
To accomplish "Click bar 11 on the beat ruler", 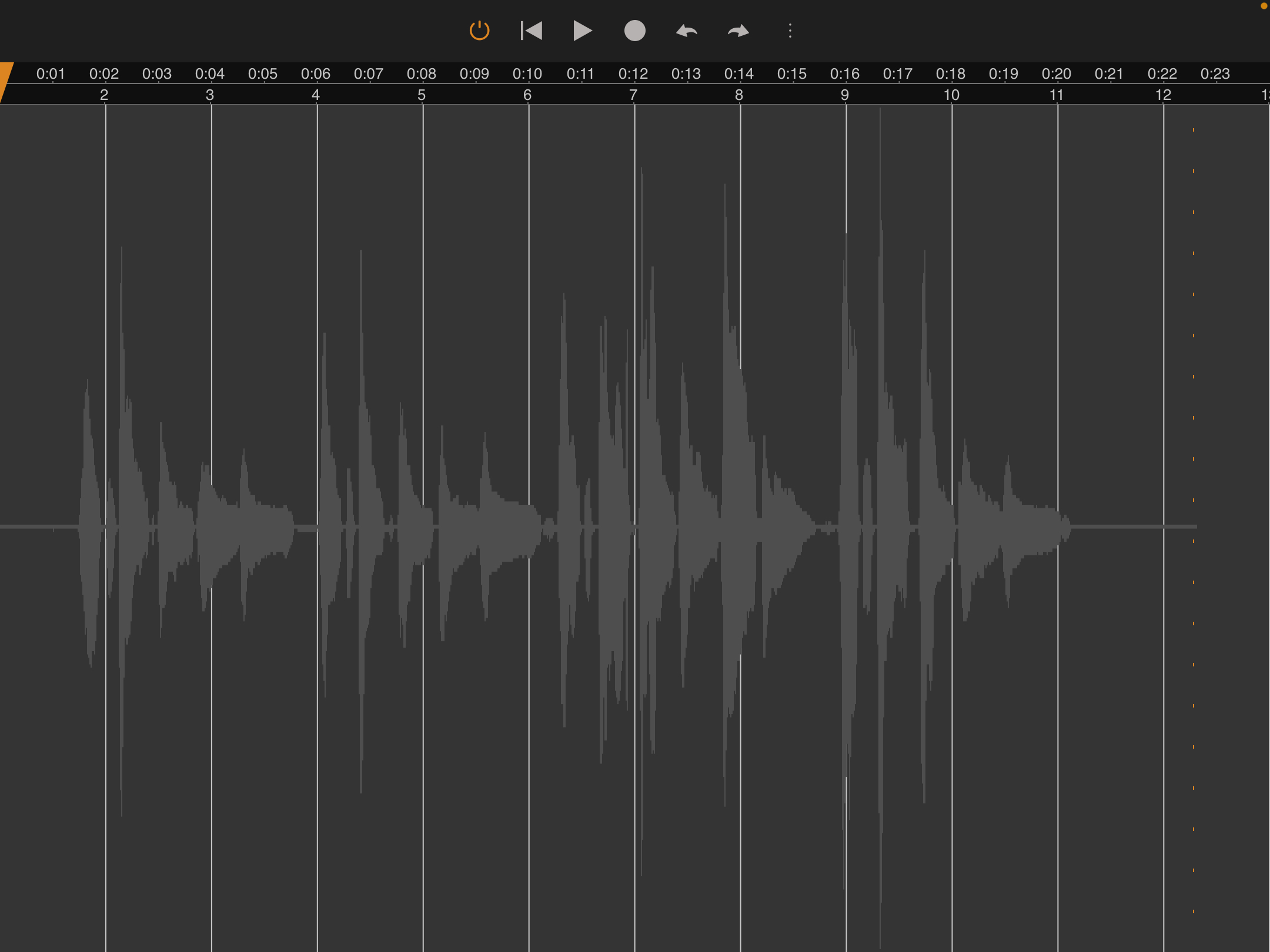I will point(1057,95).
